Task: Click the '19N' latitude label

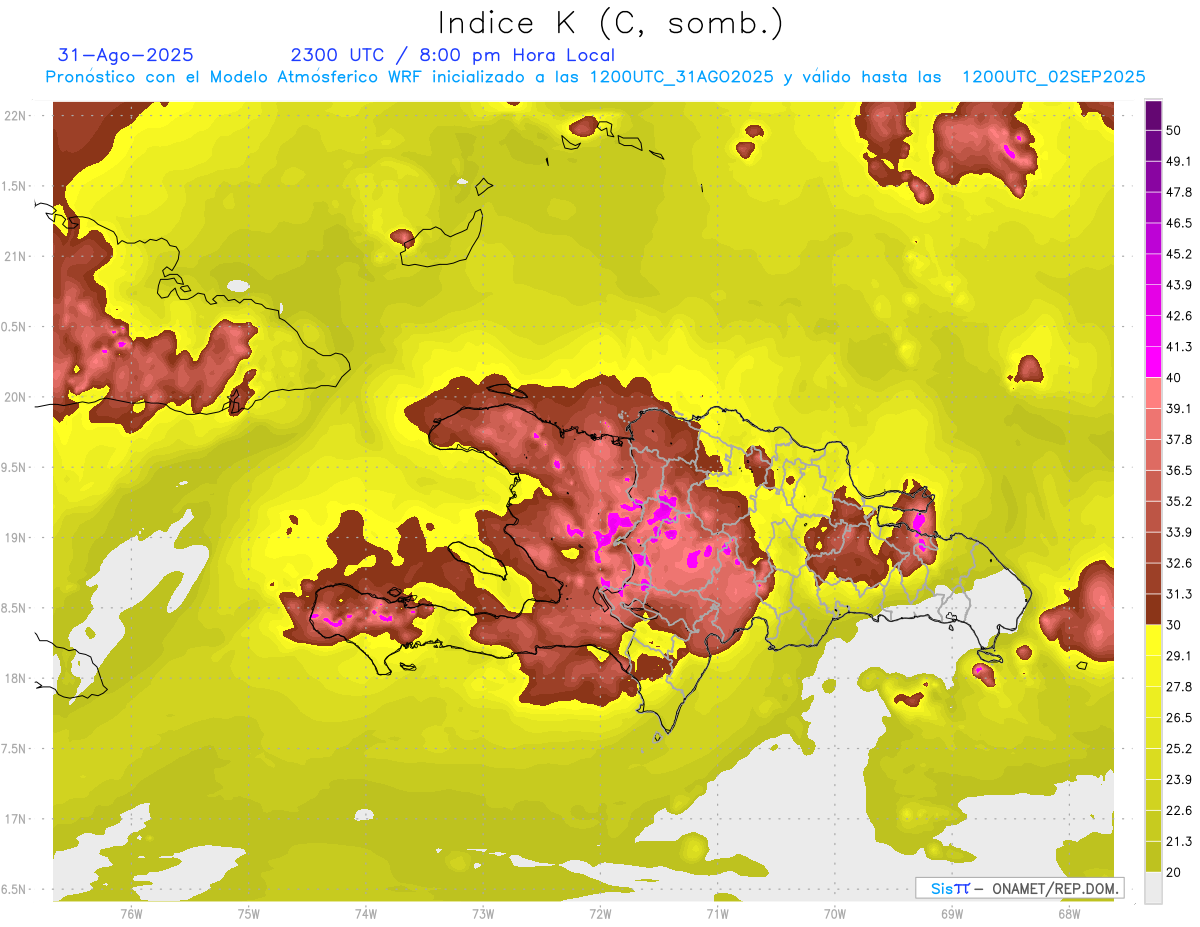Action: [x=16, y=537]
